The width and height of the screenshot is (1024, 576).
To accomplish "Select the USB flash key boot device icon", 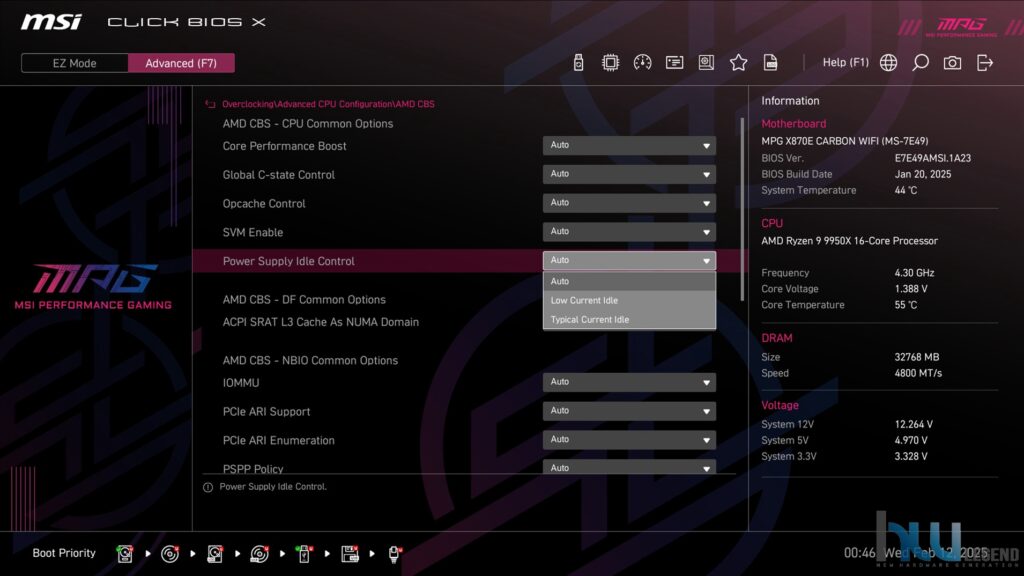I will click(x=304, y=554).
